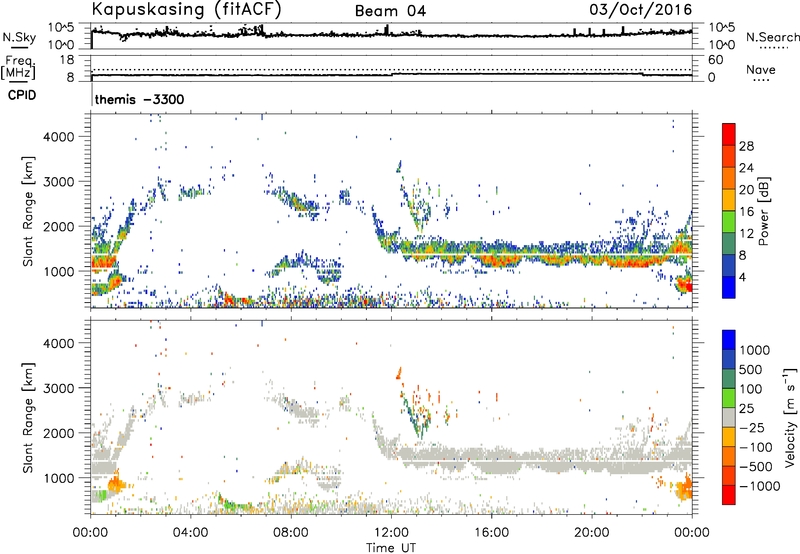Click the 'Freq. [MHz]' label
Screen dimensions: 800x554
pyautogui.click(x=18, y=67)
